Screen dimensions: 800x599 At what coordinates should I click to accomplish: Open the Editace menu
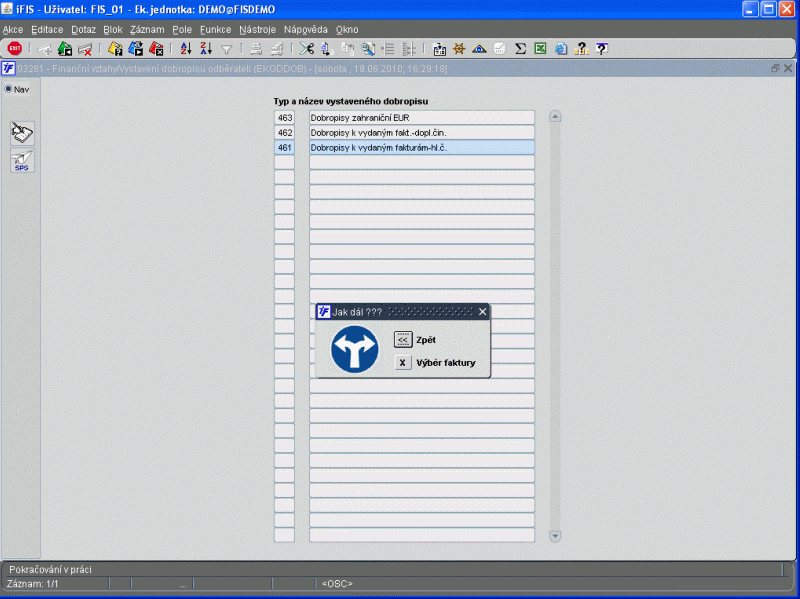[47, 30]
